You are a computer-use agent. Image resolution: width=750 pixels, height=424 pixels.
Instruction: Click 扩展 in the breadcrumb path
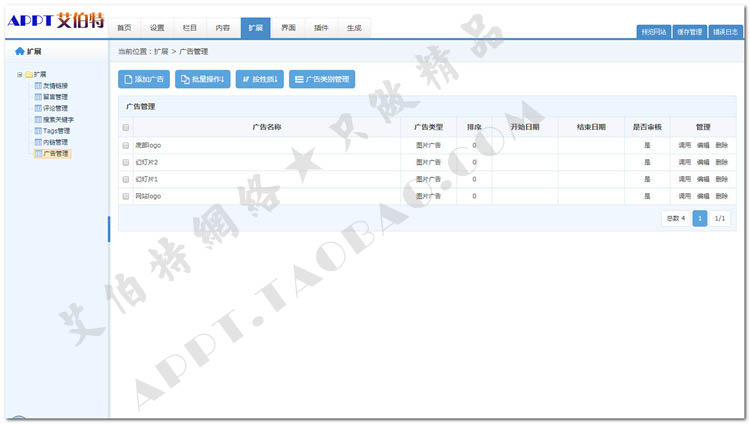click(161, 51)
